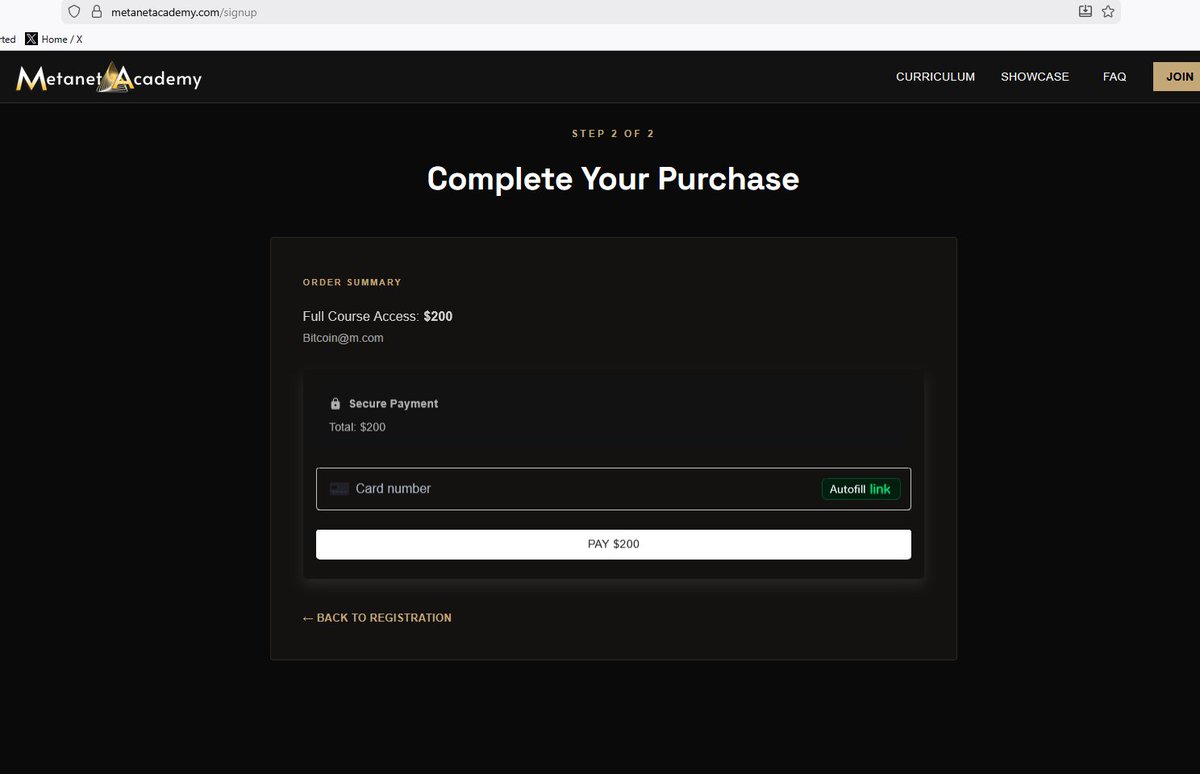
Task: Click the shield tracking protection icon
Action: [x=74, y=12]
